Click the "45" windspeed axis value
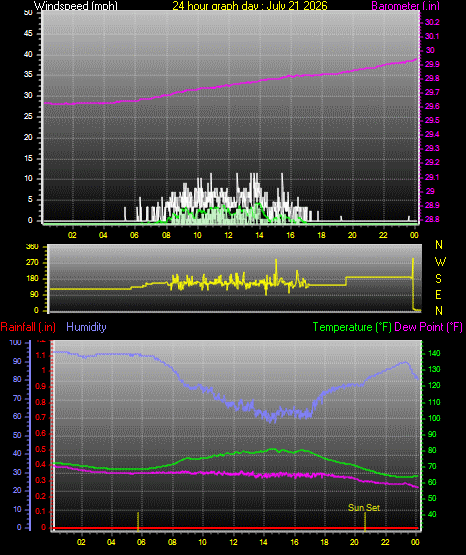The height and width of the screenshot is (555, 466). (28, 34)
